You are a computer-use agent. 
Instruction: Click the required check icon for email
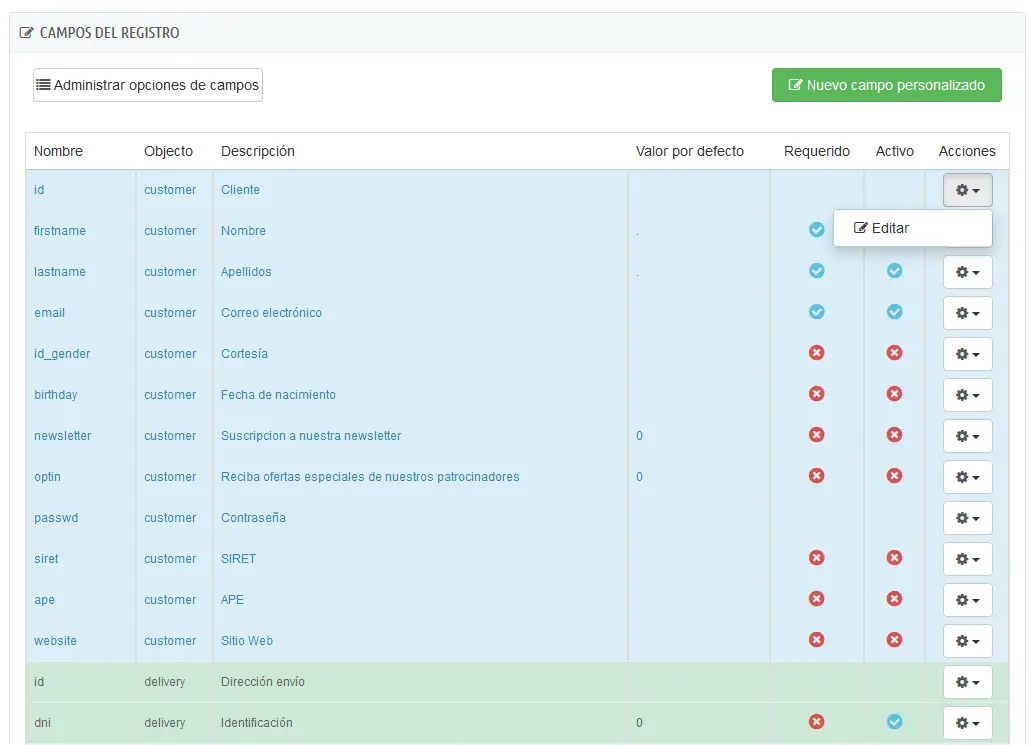click(x=817, y=312)
